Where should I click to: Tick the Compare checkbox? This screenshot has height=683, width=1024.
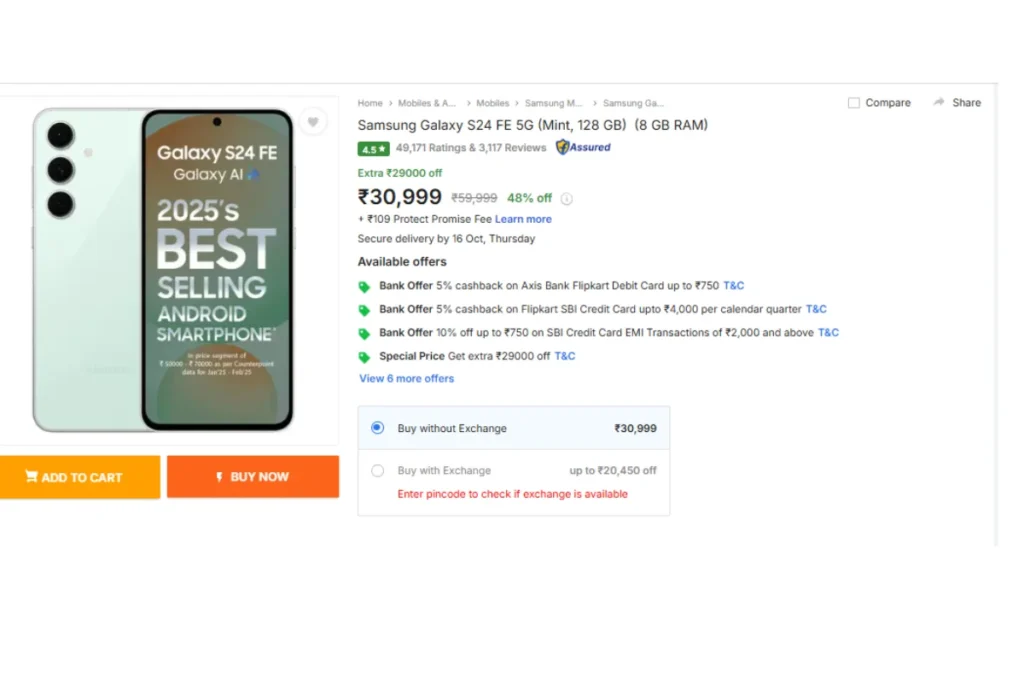pyautogui.click(x=853, y=103)
